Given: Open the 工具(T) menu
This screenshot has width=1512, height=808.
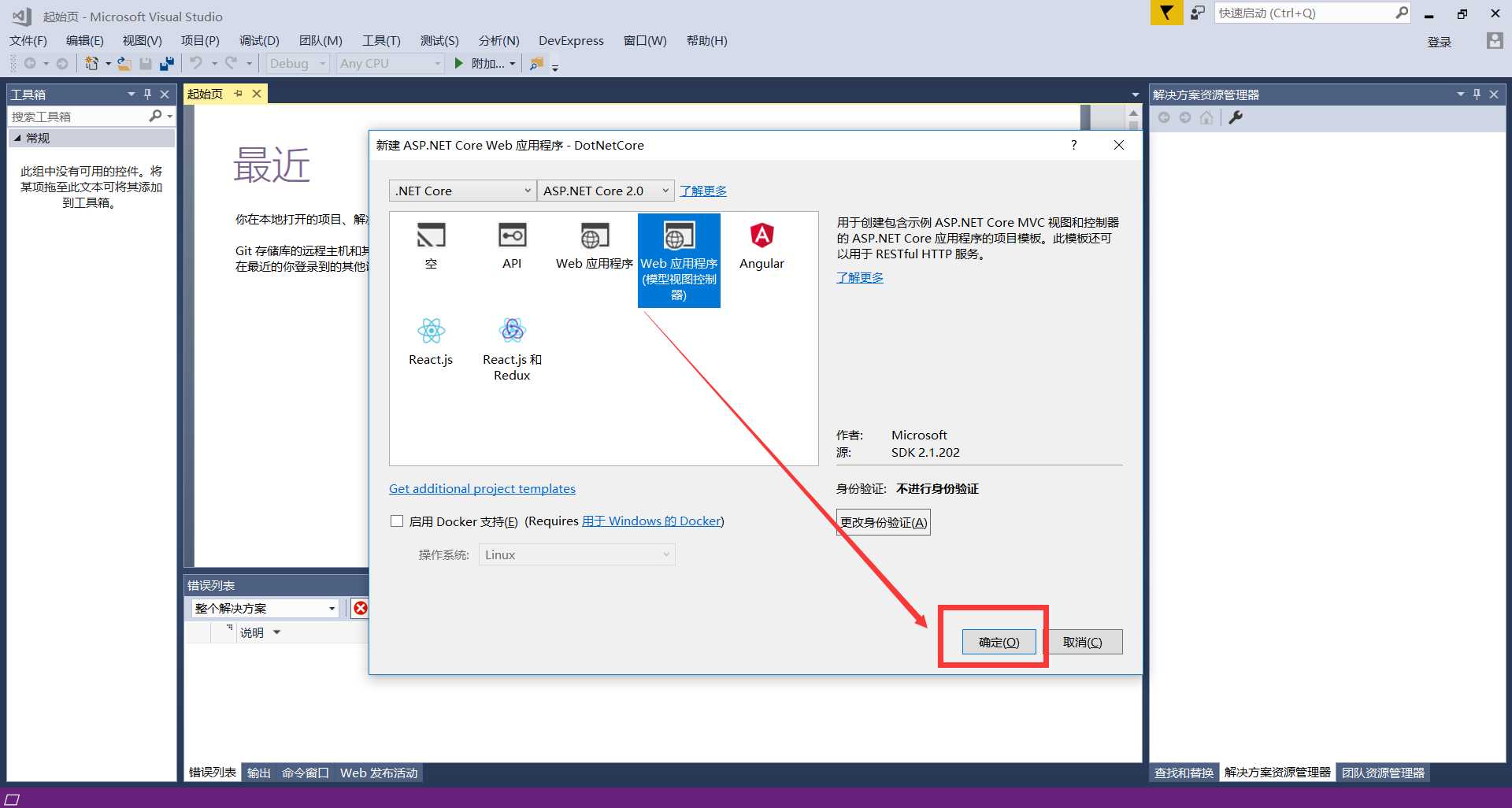Looking at the screenshot, I should [x=381, y=40].
